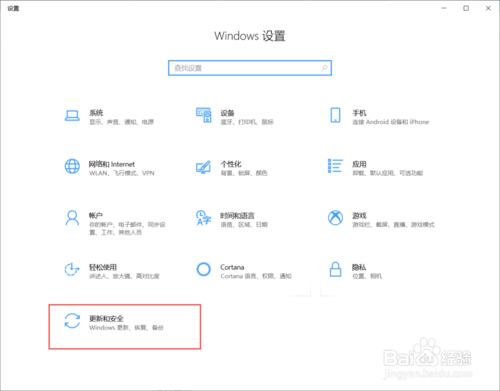Open the Time & Language (时间和语言) icon

pos(203,218)
